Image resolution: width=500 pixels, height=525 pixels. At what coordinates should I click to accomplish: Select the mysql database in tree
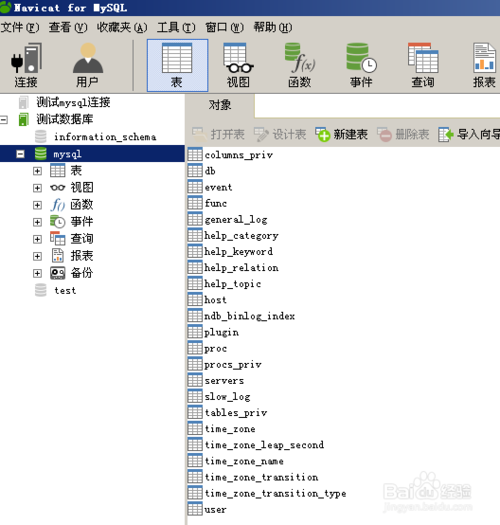(67, 154)
